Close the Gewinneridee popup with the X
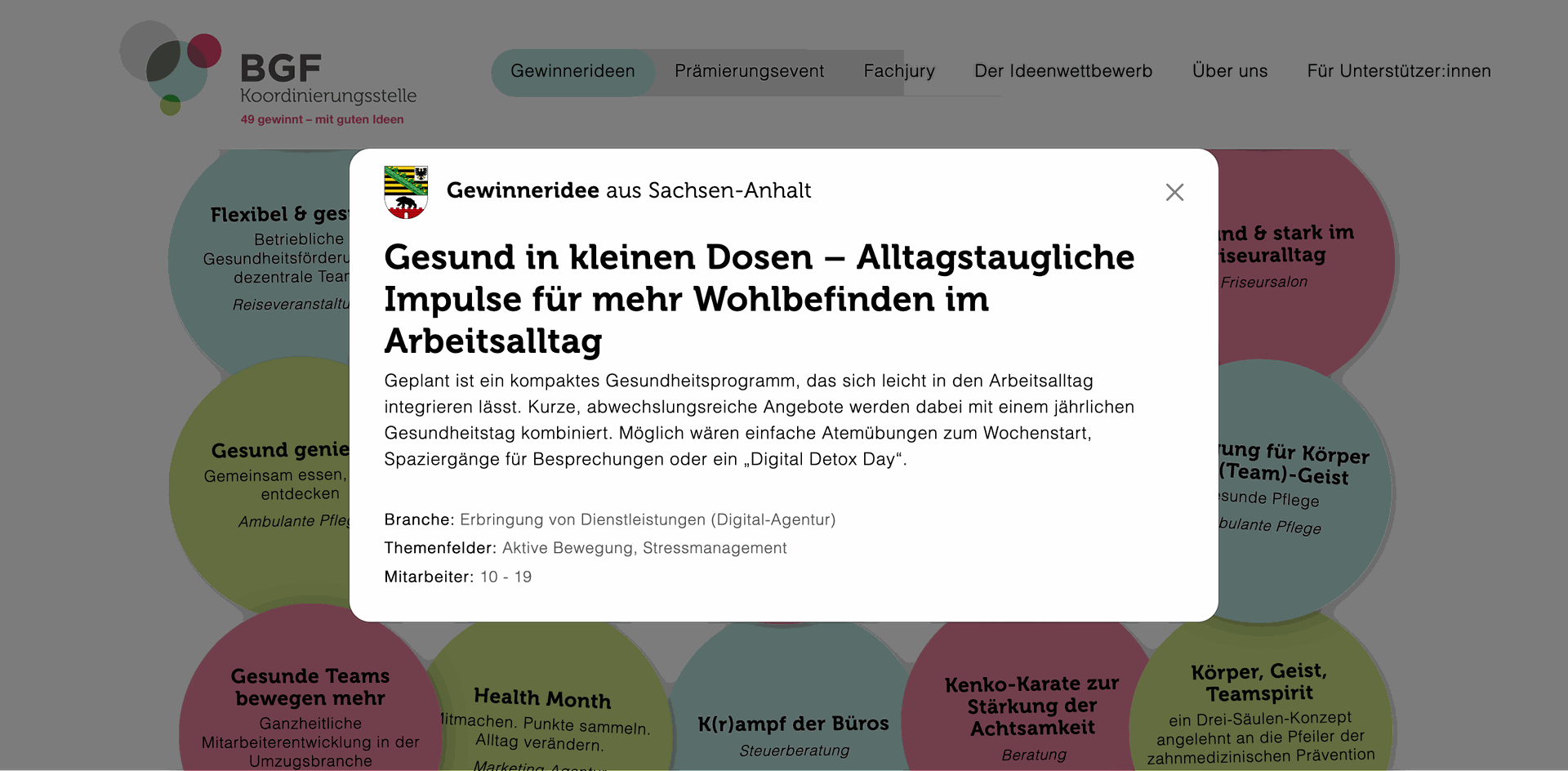1568x771 pixels. [1174, 192]
